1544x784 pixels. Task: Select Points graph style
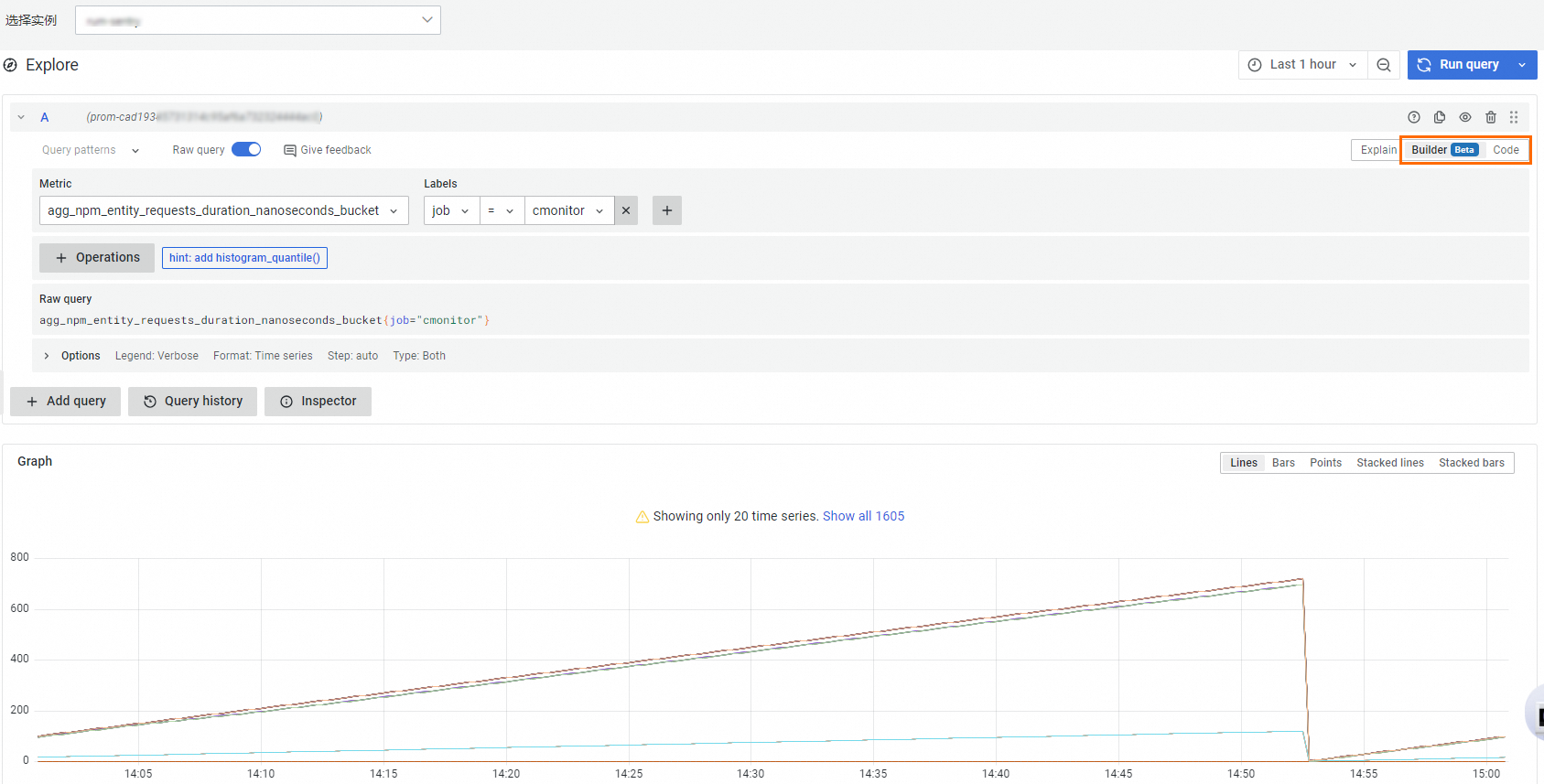[x=1325, y=463]
